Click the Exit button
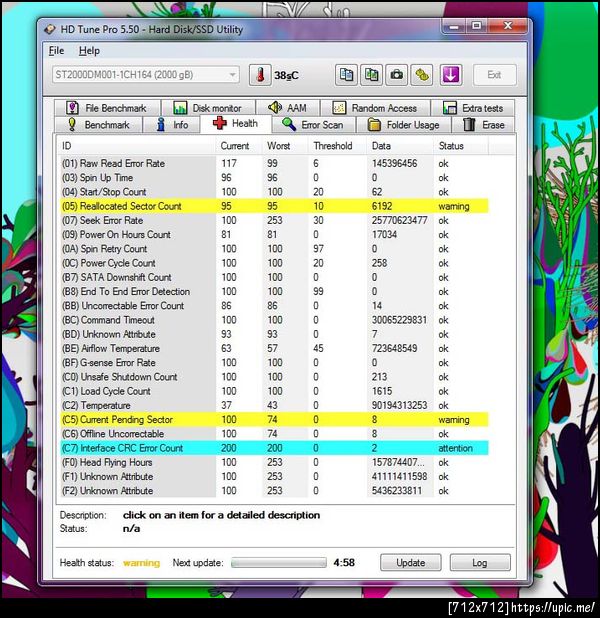Screen dimensions: 600x618 click(x=494, y=75)
